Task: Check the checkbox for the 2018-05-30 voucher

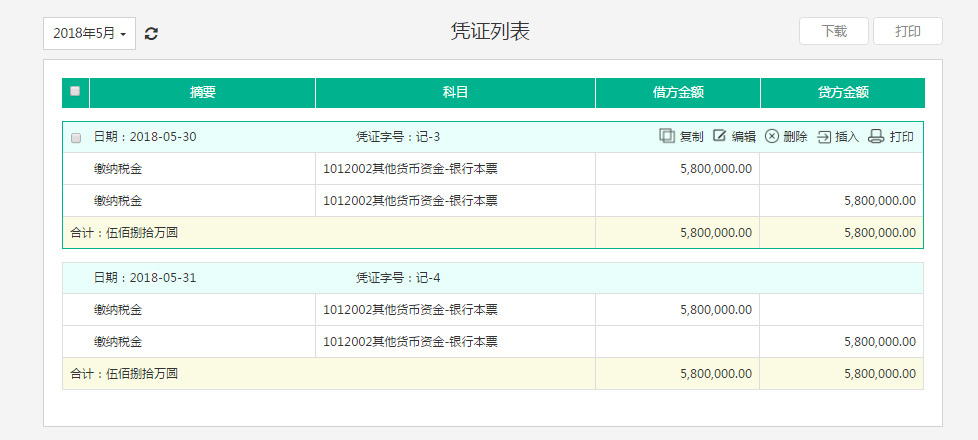Action: point(76,137)
